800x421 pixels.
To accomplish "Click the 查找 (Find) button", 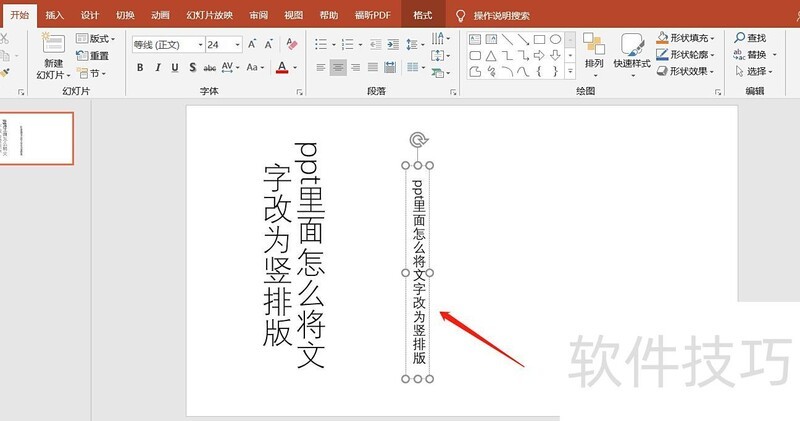I will [x=748, y=38].
